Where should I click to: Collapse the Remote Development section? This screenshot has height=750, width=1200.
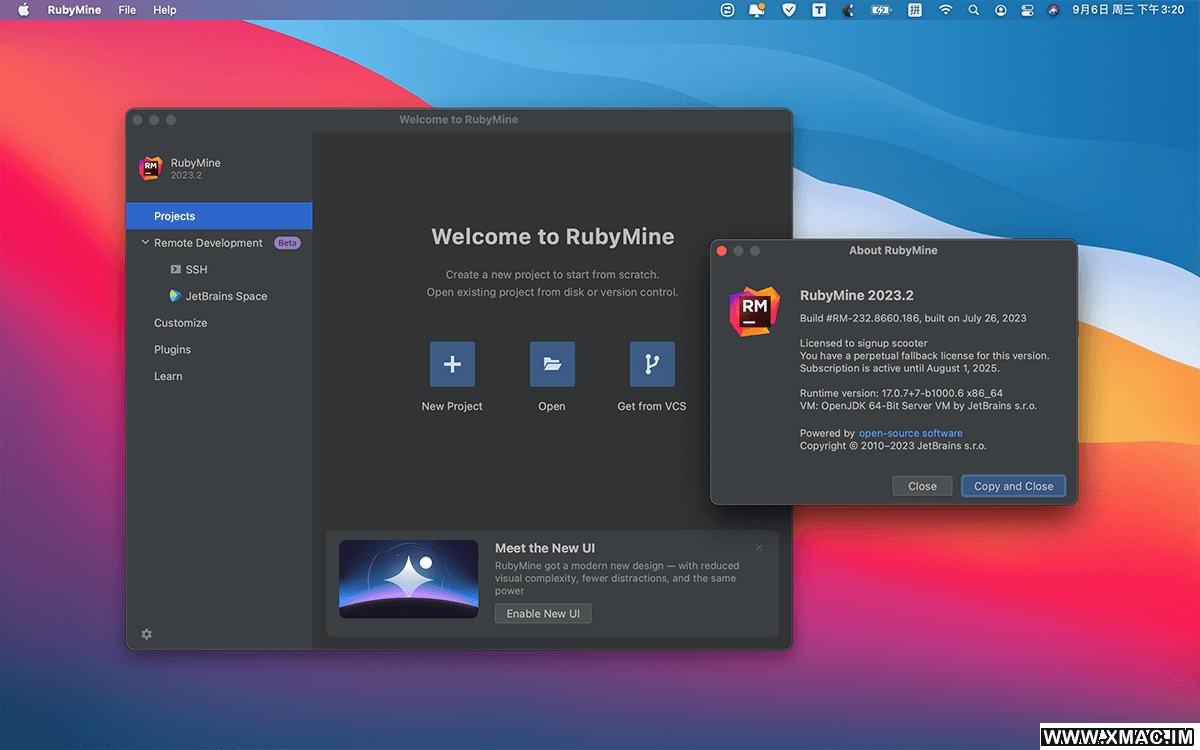click(145, 243)
